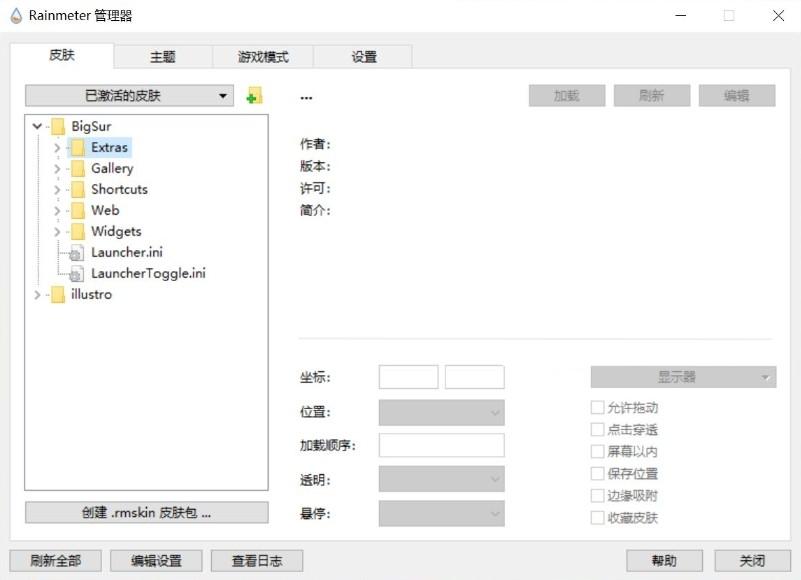The width and height of the screenshot is (801, 580).
Task: Click the Rainmeter droplet icon in title bar
Action: coord(16,16)
